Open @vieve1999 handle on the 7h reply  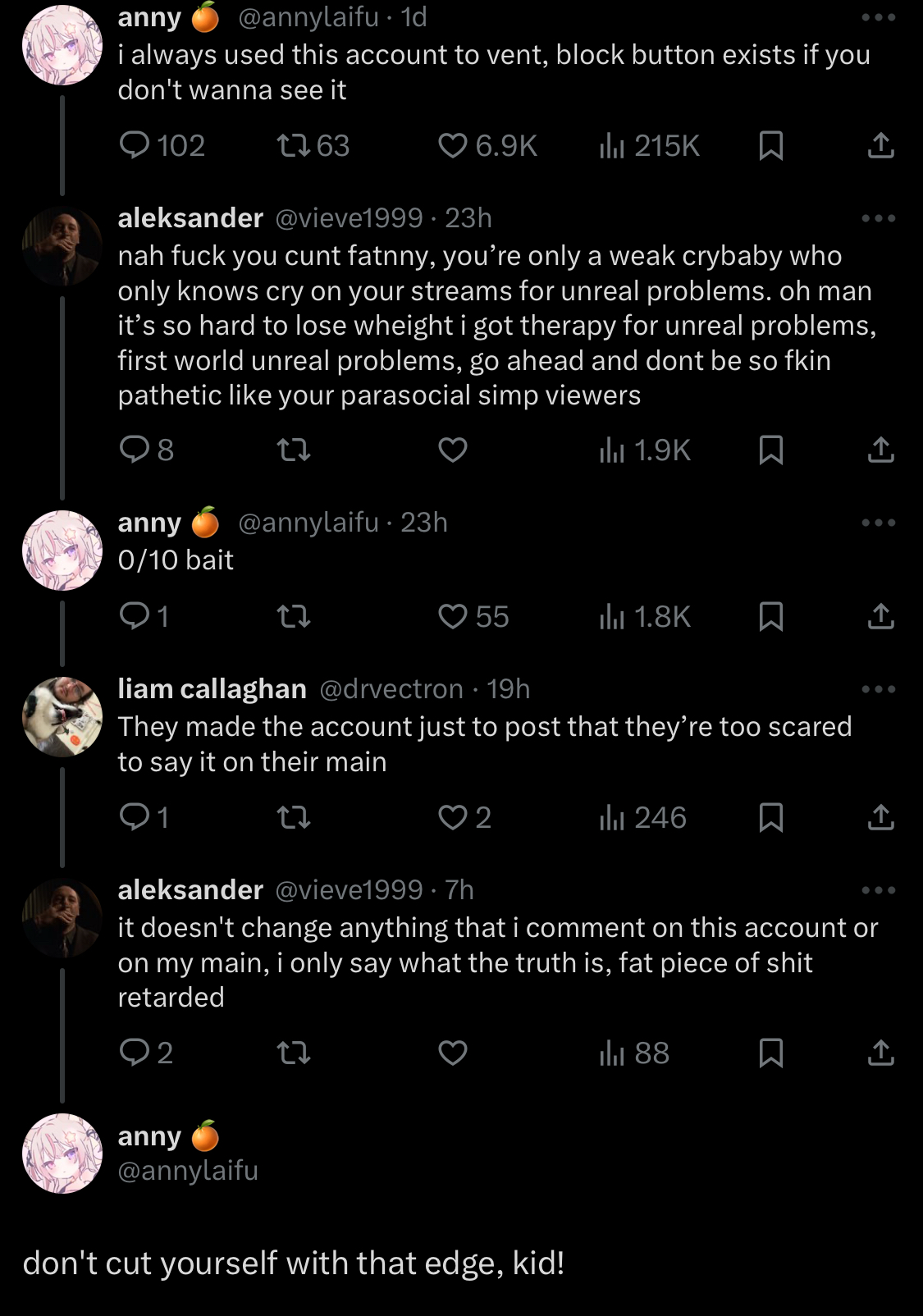[x=349, y=890]
